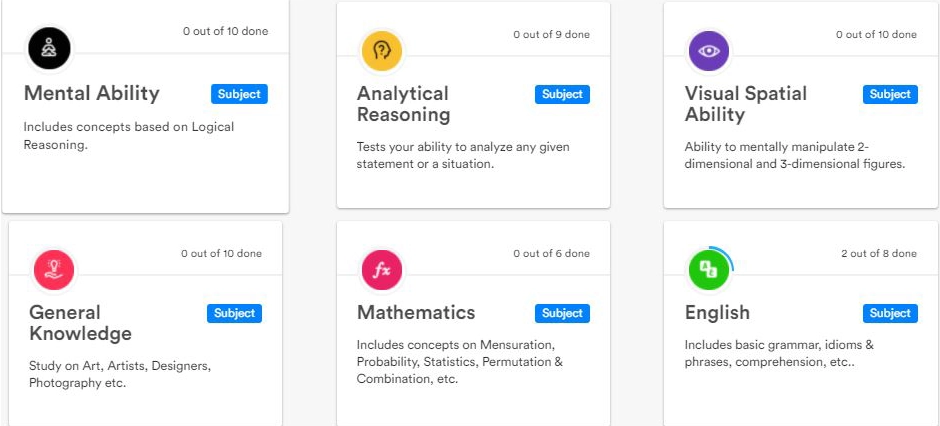
Task: Open the English subject title
Action: point(717,313)
